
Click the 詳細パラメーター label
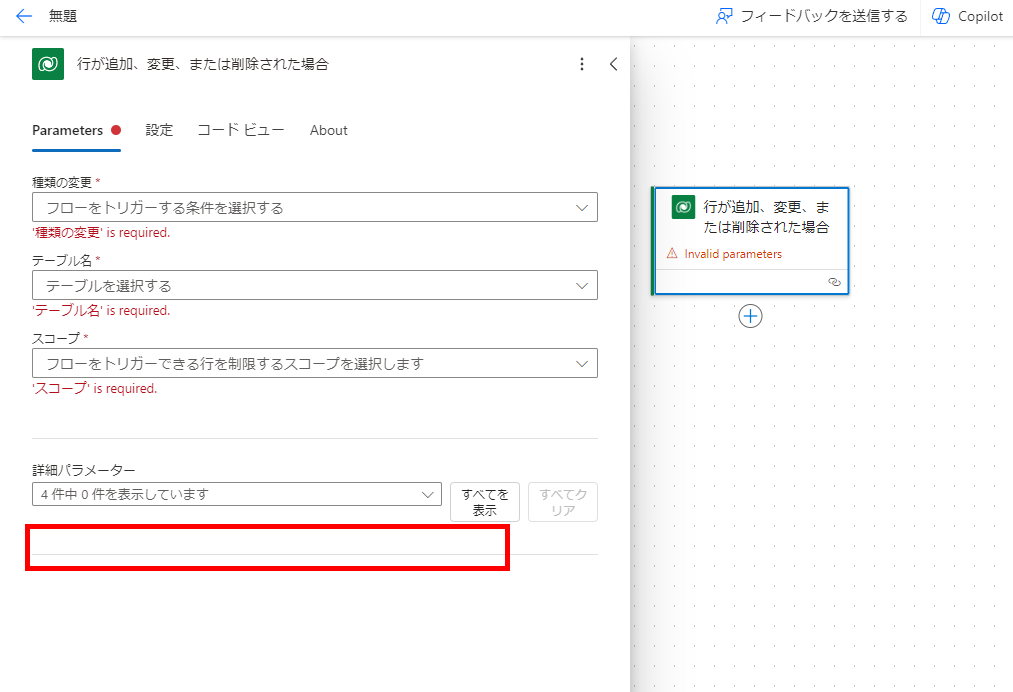(x=84, y=470)
